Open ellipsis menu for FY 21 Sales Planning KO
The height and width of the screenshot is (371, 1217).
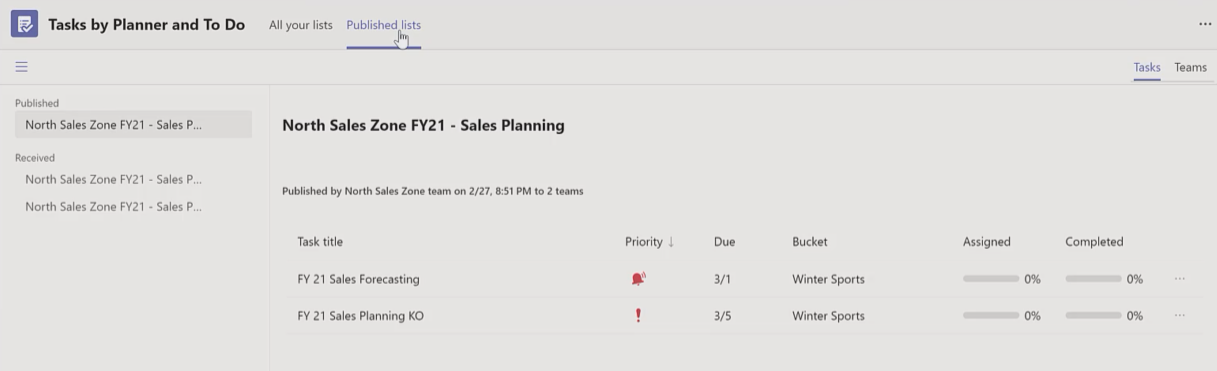point(1180,315)
